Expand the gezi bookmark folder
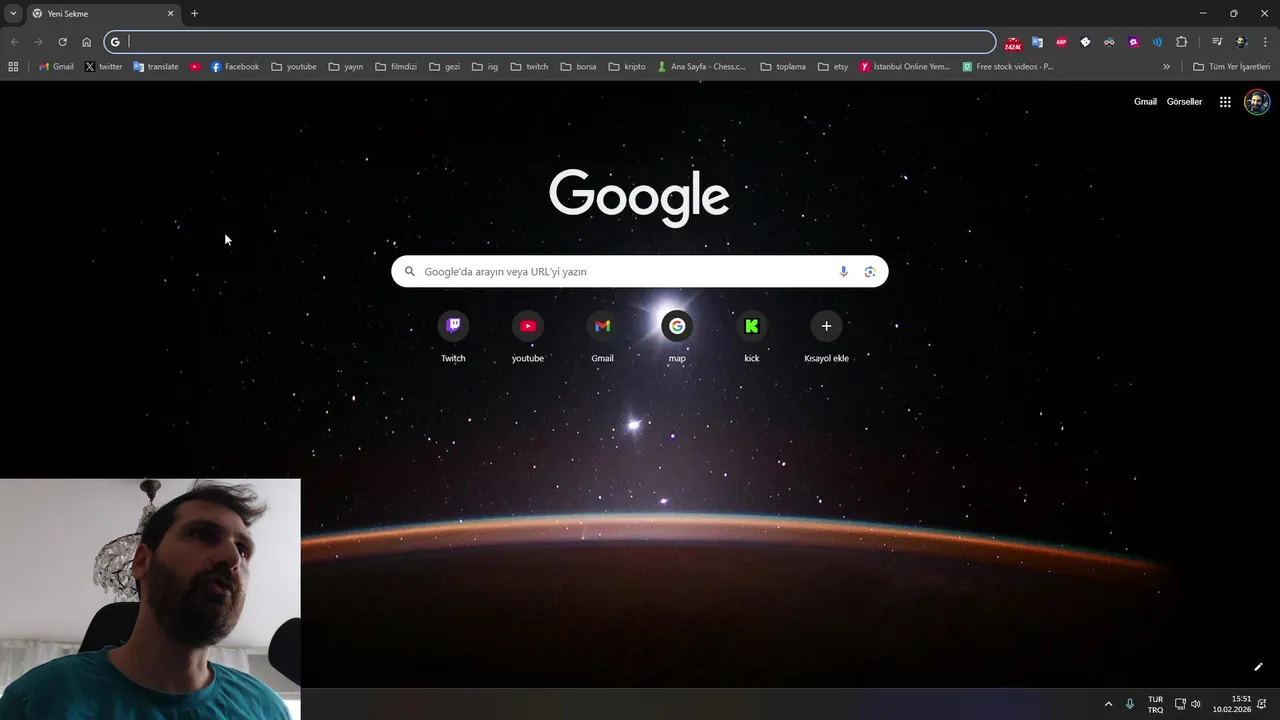 pos(445,67)
